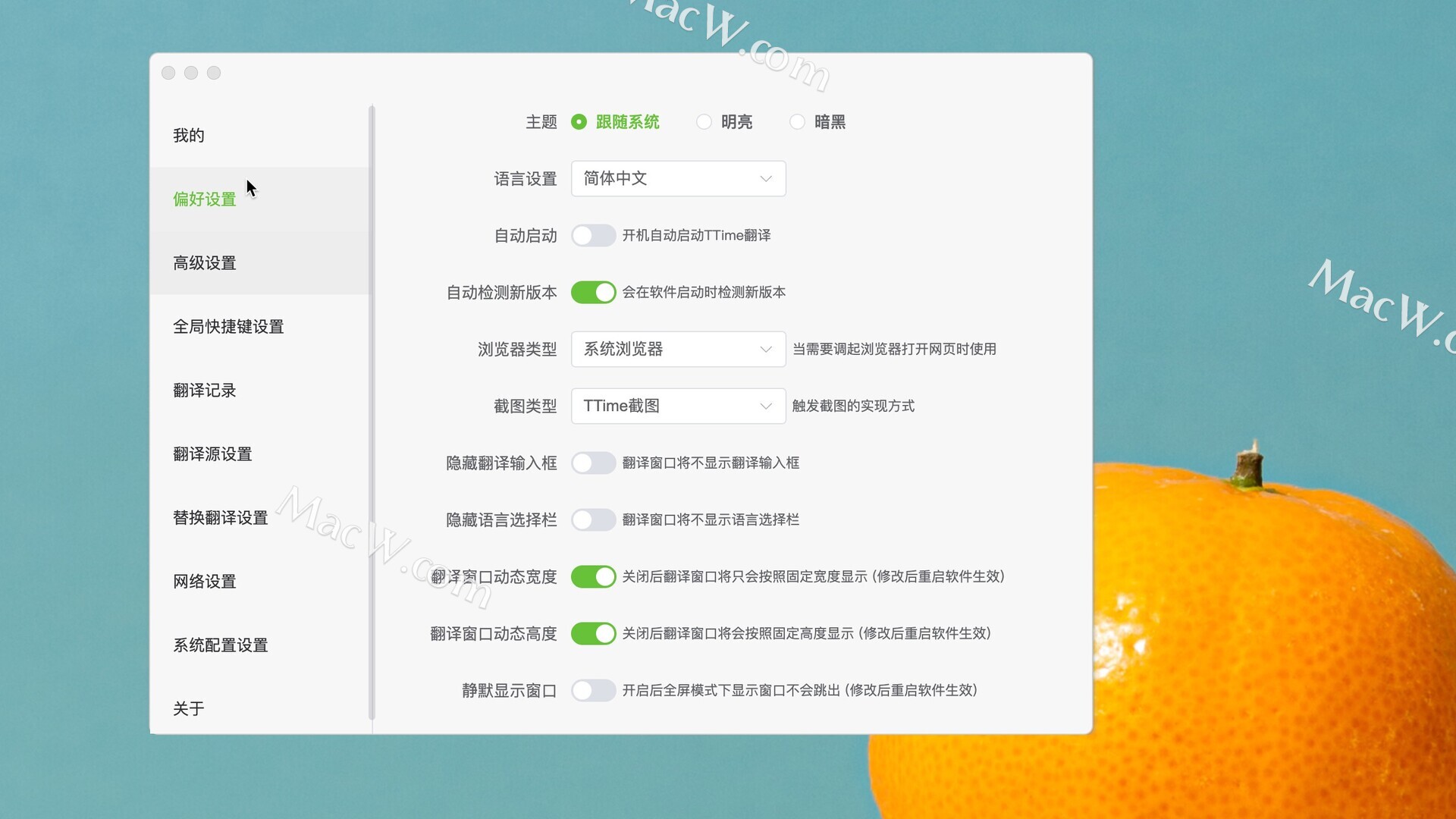This screenshot has height=819, width=1456.
Task: Turn off 翻译窗口动态高度 switch
Action: point(593,634)
